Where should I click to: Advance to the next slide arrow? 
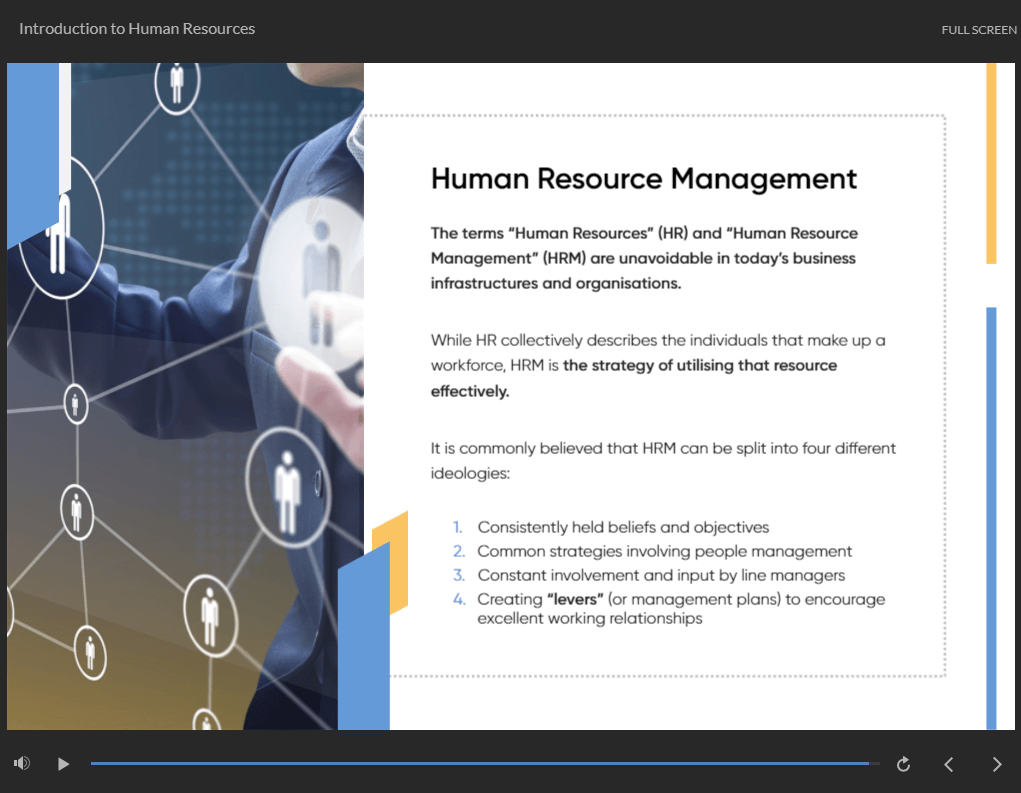996,764
